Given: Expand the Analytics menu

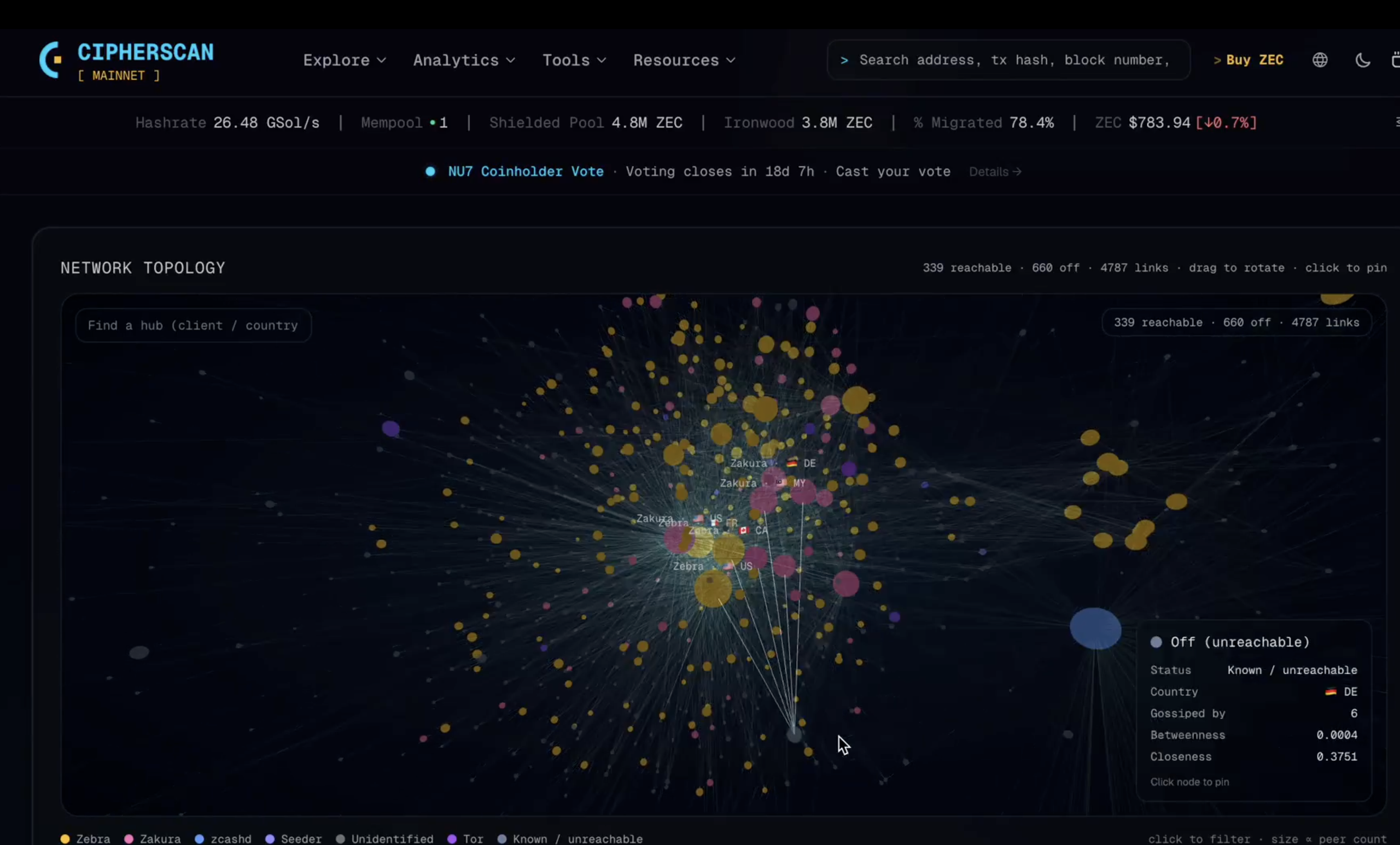Looking at the screenshot, I should pyautogui.click(x=464, y=60).
